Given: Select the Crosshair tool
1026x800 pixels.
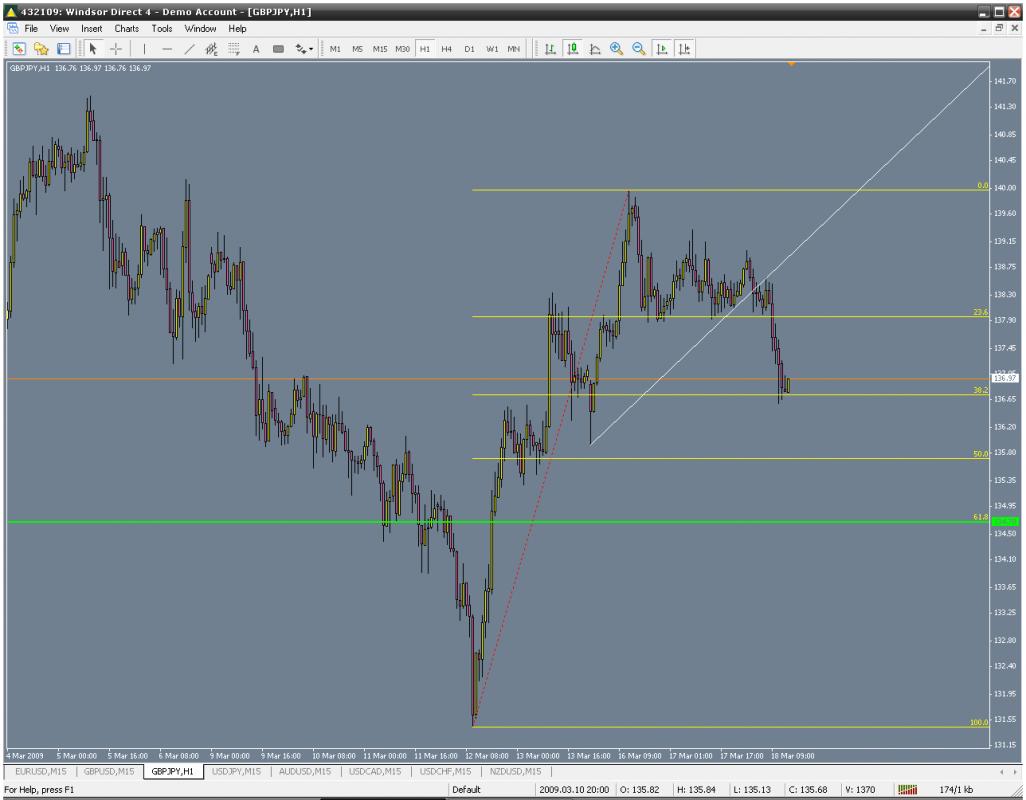Looking at the screenshot, I should tap(115, 48).
